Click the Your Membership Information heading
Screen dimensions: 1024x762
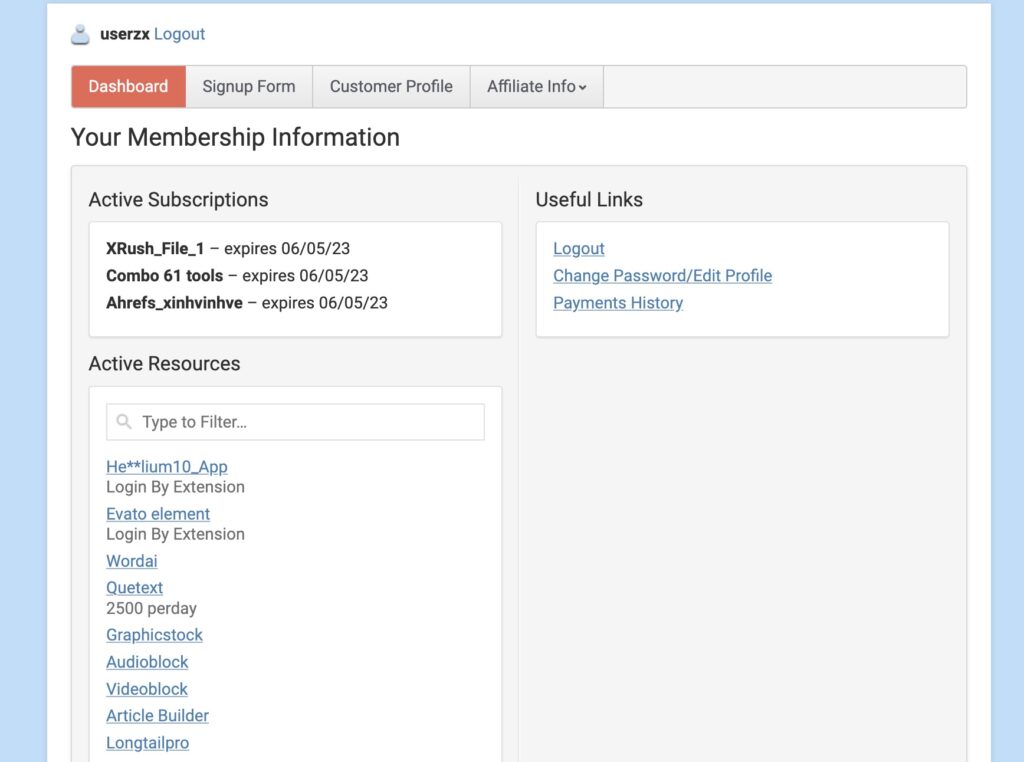tap(235, 138)
